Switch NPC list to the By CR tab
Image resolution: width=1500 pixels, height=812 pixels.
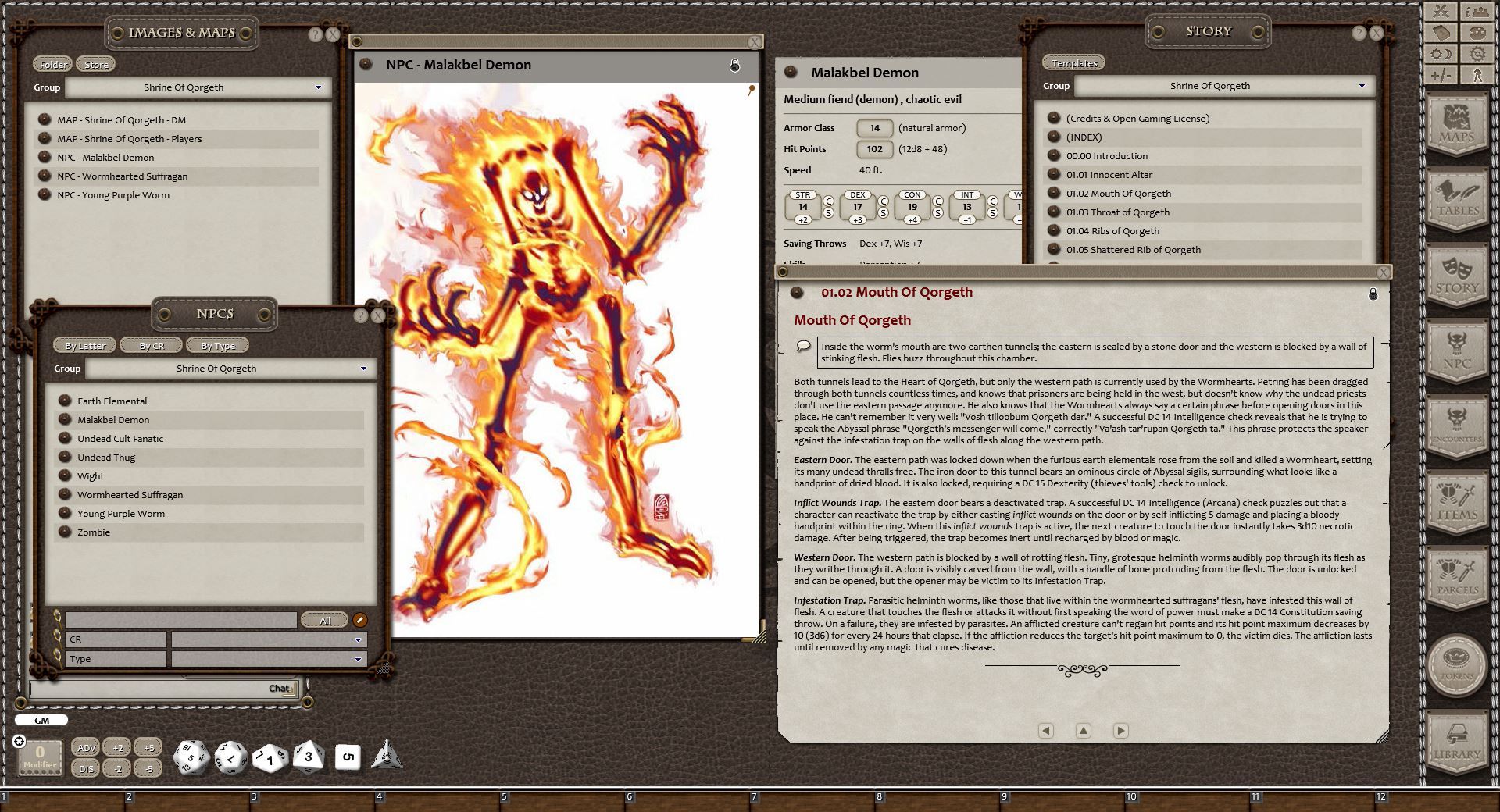point(151,345)
